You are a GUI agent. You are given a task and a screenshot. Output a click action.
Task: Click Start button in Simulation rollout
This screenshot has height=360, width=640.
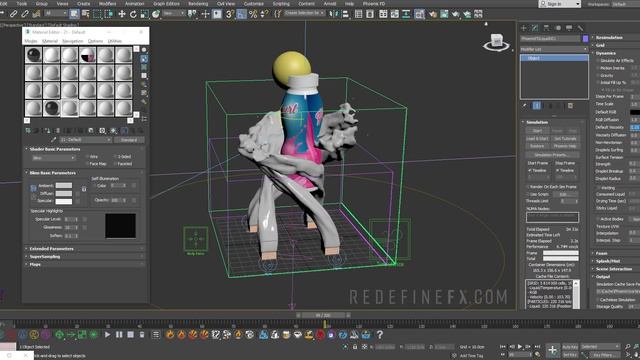click(x=537, y=131)
